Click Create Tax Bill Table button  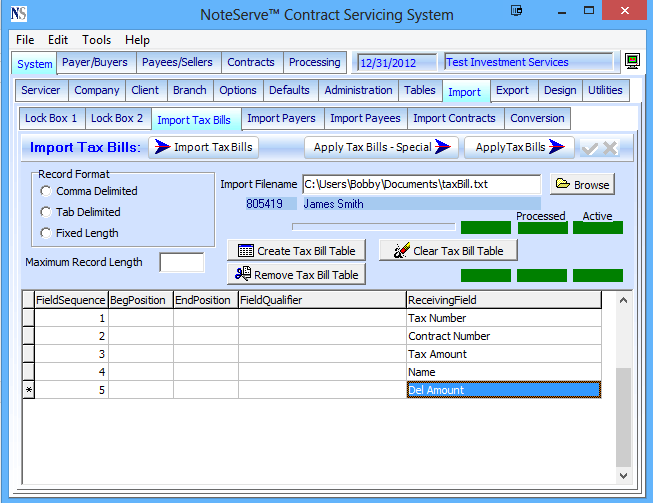(296, 251)
